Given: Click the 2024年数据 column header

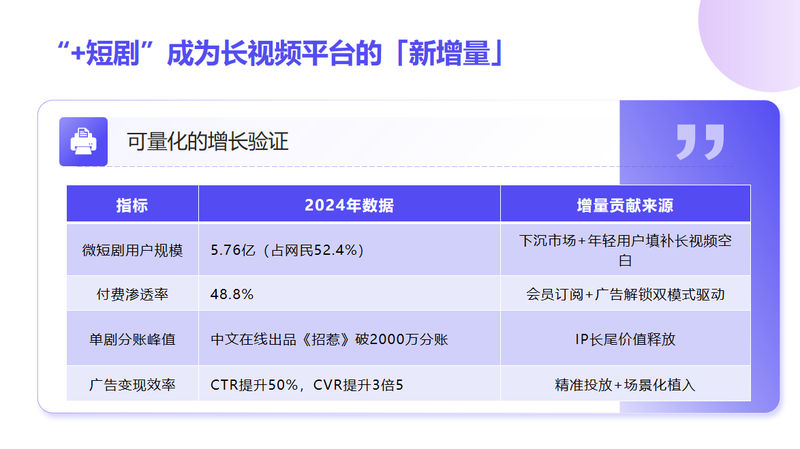Looking at the screenshot, I should (349, 204).
